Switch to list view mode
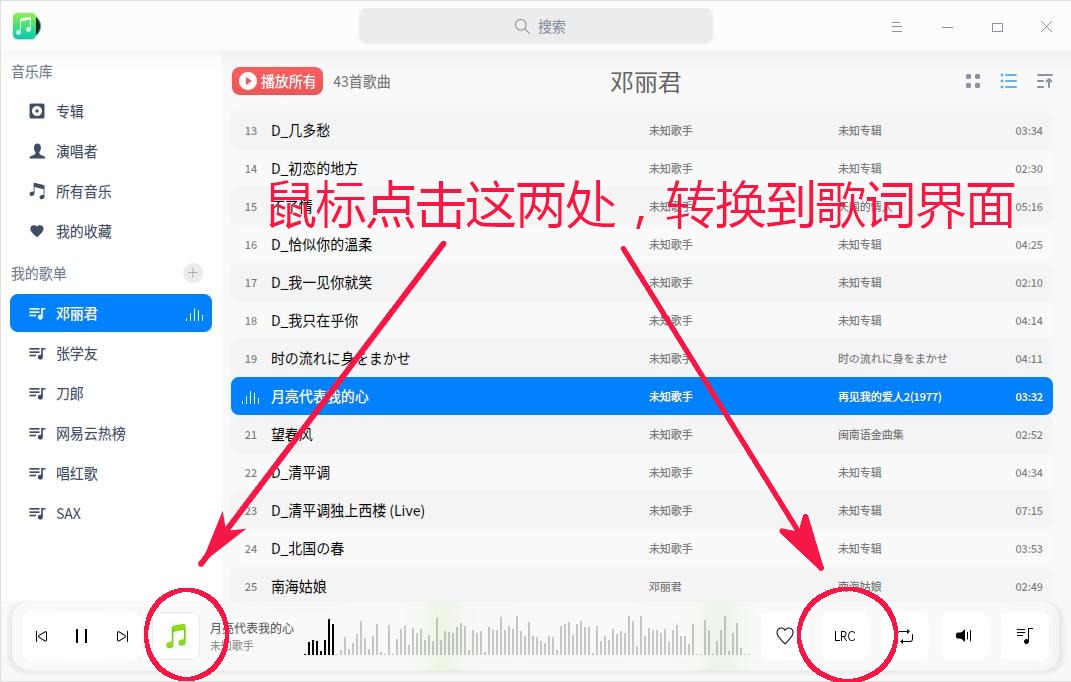The height and width of the screenshot is (682, 1071). (1009, 81)
